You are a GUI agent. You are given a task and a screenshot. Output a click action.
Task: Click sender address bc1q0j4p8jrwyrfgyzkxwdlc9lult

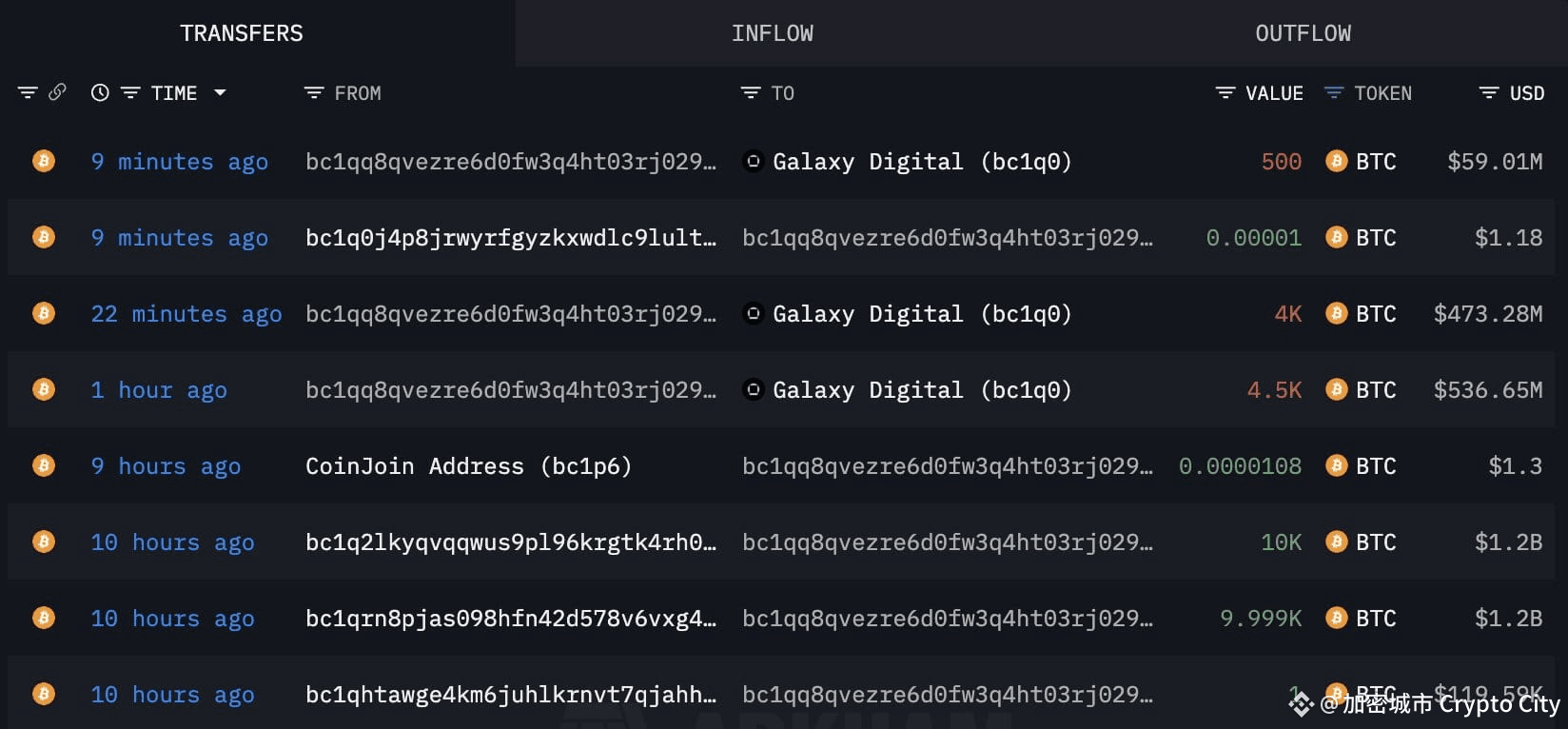511,238
